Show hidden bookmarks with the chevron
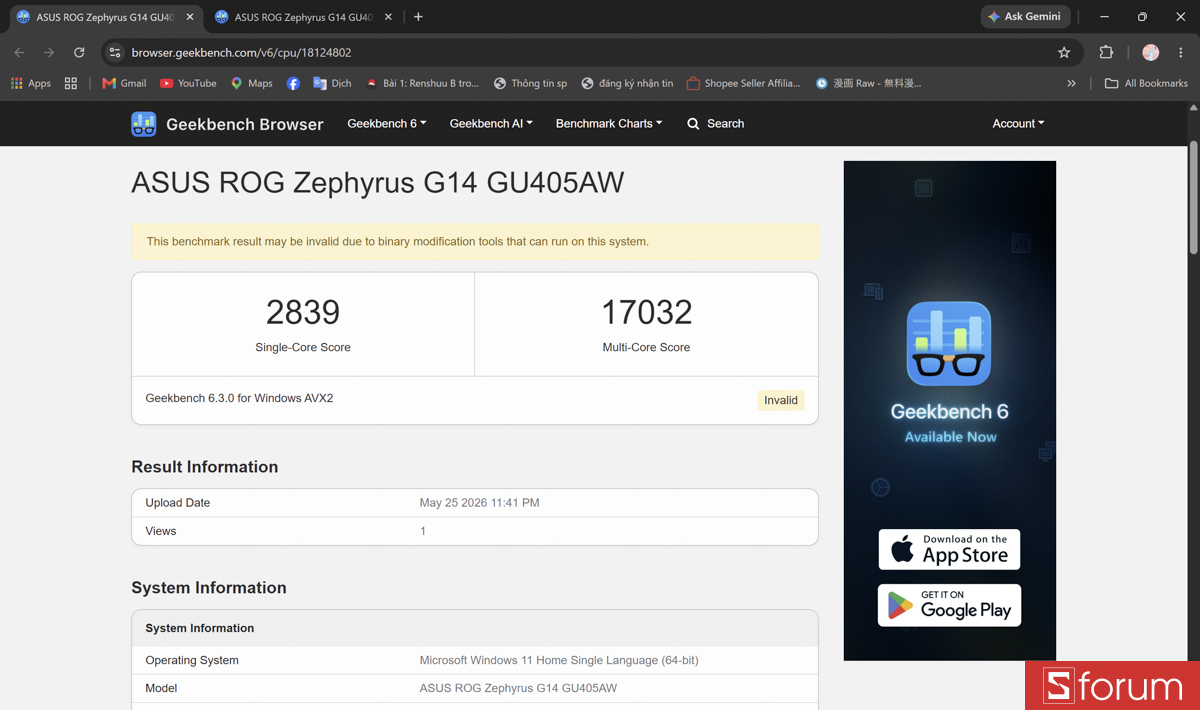This screenshot has width=1200, height=710. pos(1071,83)
